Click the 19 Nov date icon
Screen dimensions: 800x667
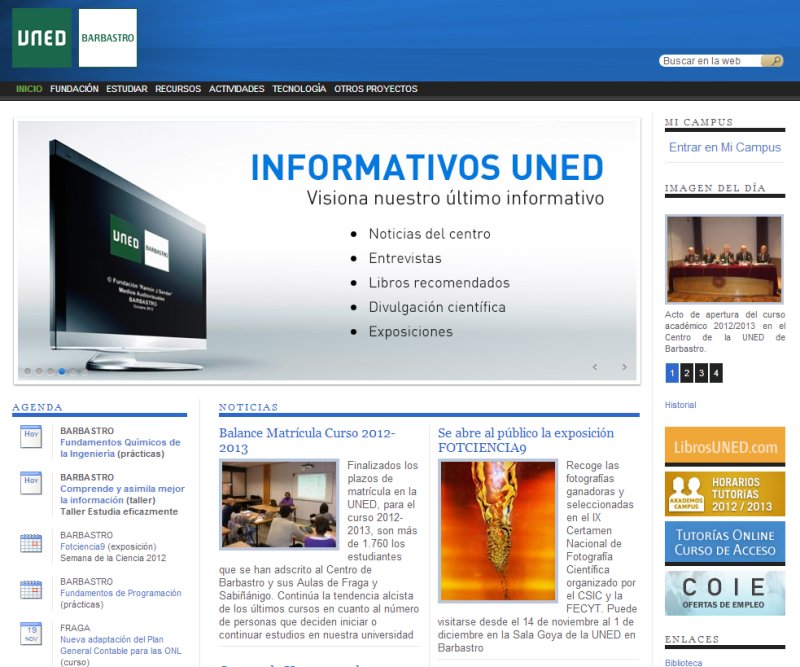pyautogui.click(x=31, y=634)
